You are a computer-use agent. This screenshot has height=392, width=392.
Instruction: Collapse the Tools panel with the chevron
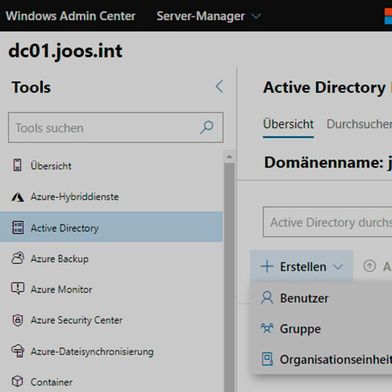(219, 87)
